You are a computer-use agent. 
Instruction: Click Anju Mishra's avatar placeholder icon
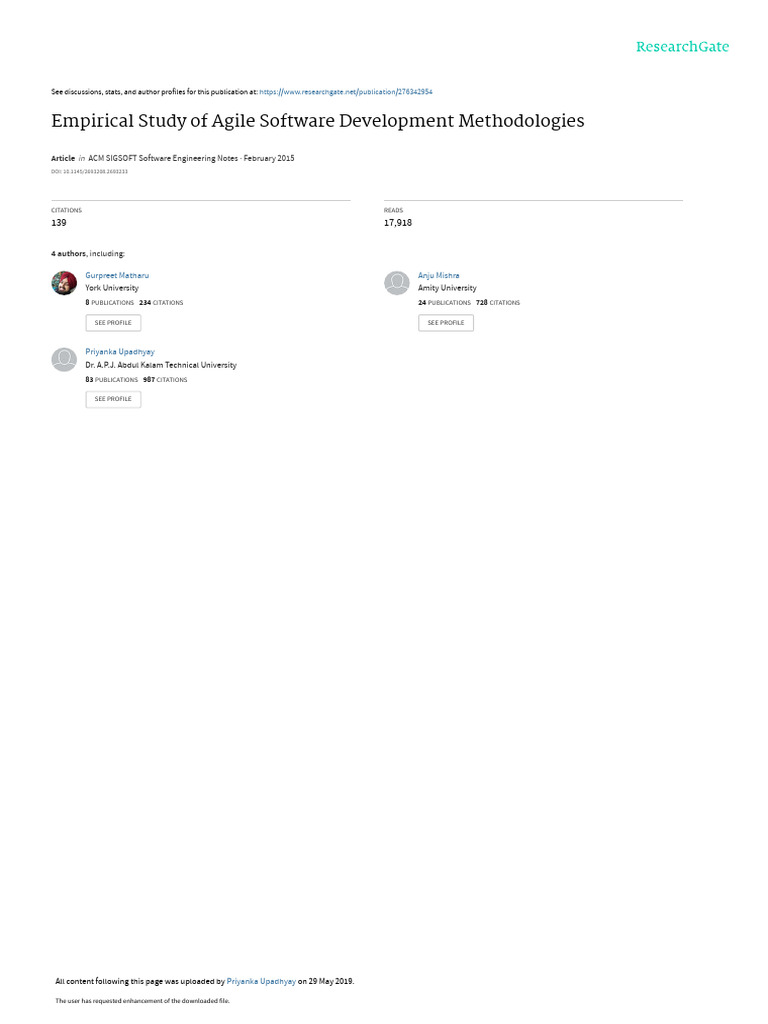396,283
